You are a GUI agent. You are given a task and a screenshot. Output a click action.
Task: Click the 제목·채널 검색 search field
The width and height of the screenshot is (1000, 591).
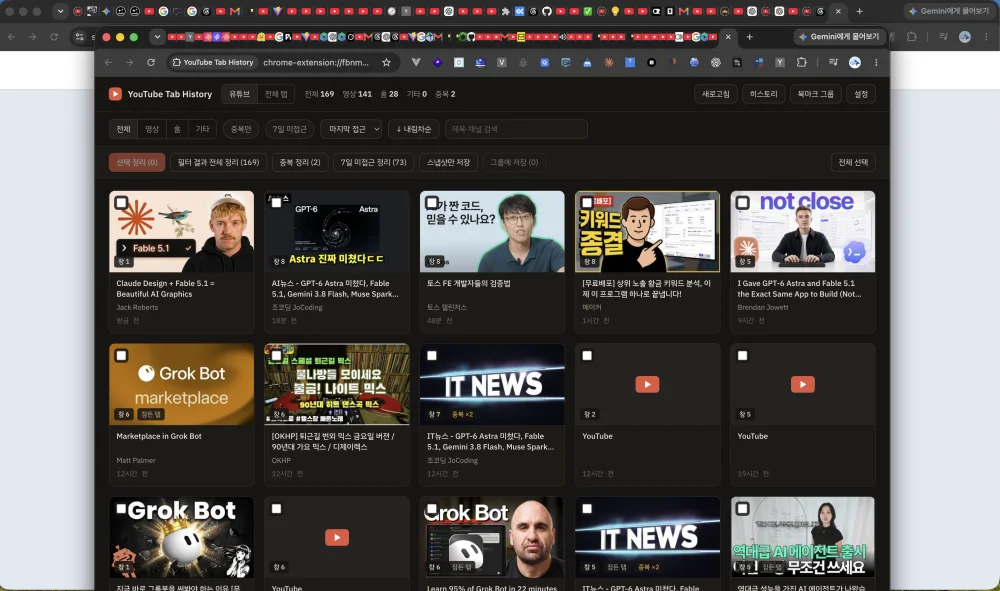[x=516, y=129]
